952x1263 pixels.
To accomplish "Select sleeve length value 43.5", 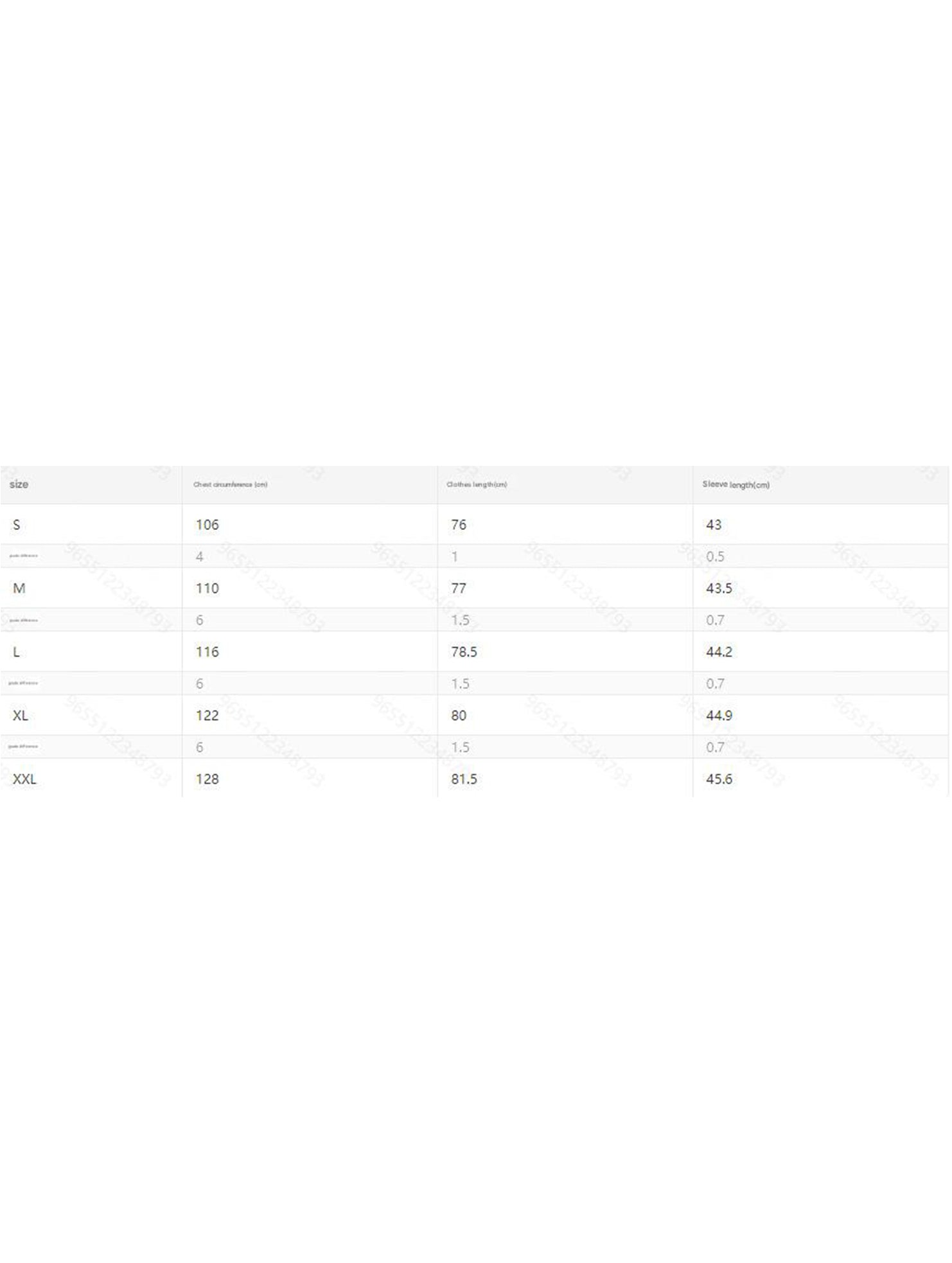I will 719,588.
